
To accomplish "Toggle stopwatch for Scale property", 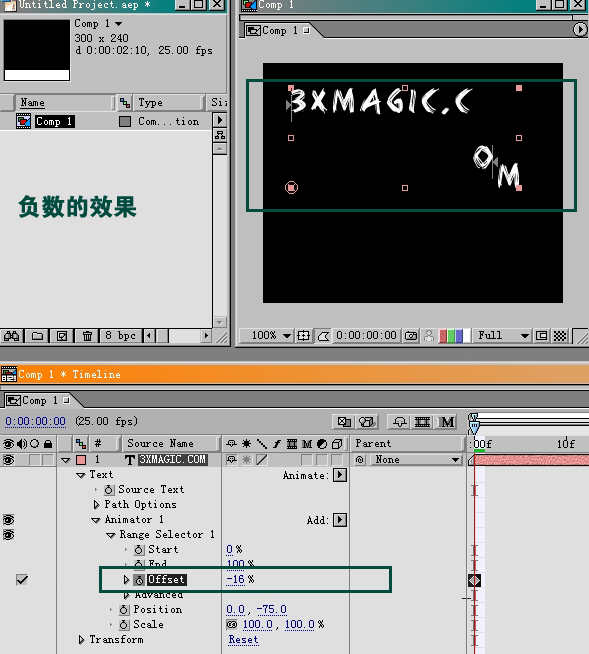I will point(124,625).
